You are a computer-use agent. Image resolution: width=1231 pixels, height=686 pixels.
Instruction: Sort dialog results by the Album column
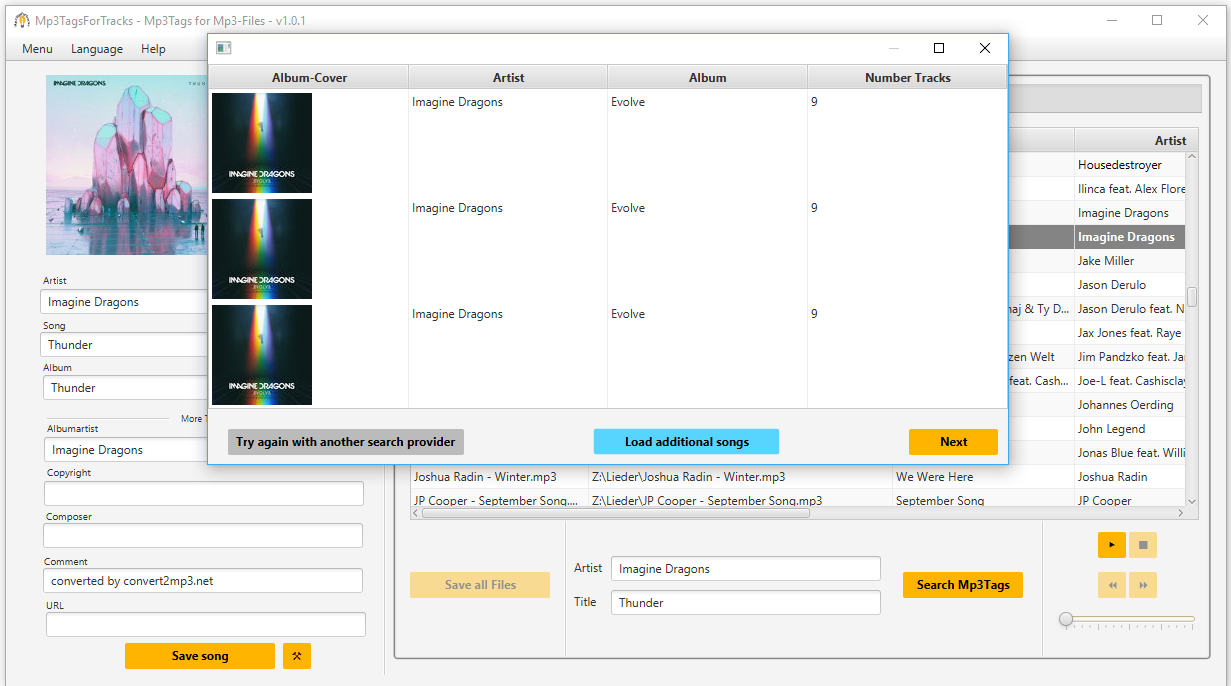click(x=707, y=77)
